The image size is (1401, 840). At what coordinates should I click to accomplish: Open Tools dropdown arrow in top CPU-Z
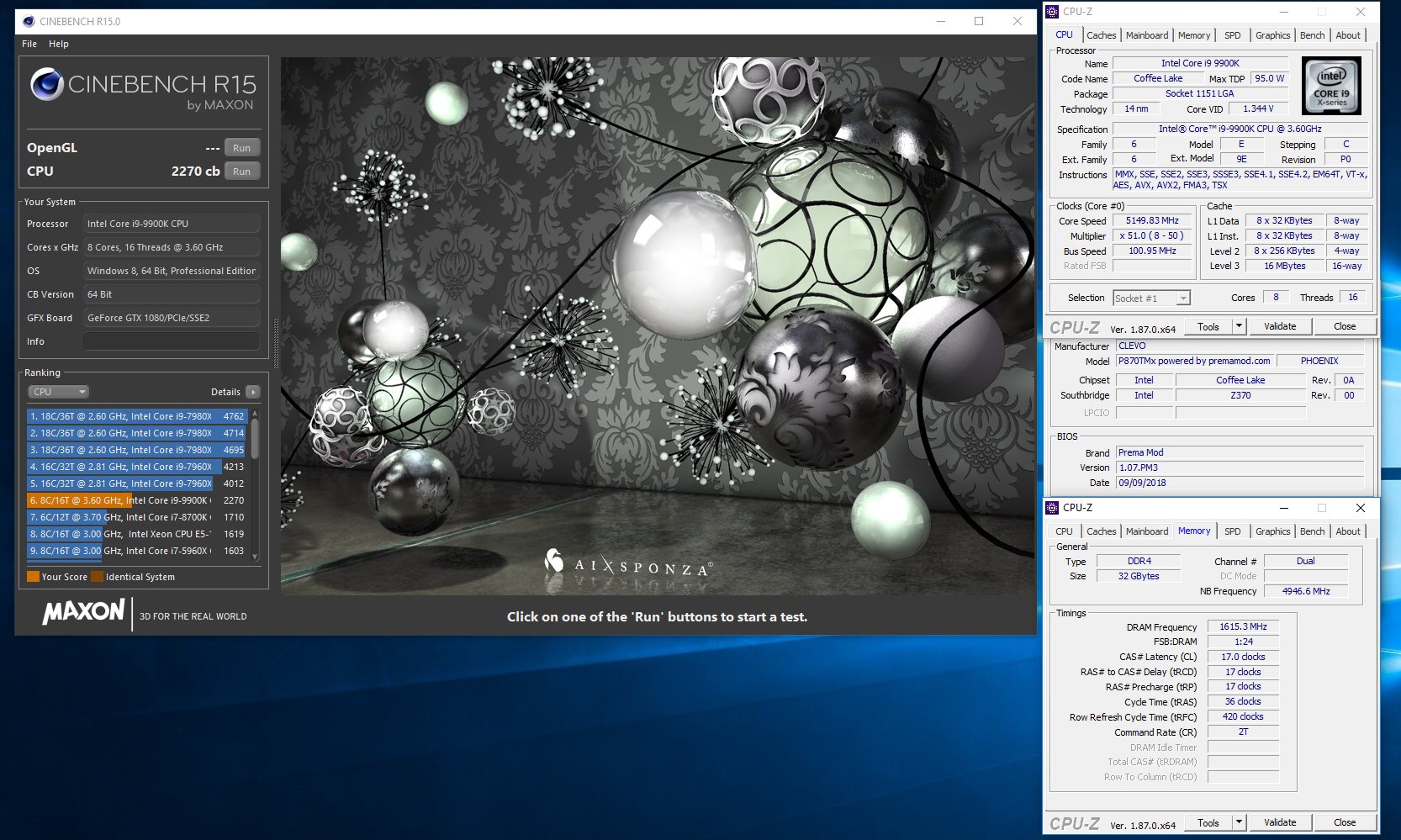coord(1239,327)
